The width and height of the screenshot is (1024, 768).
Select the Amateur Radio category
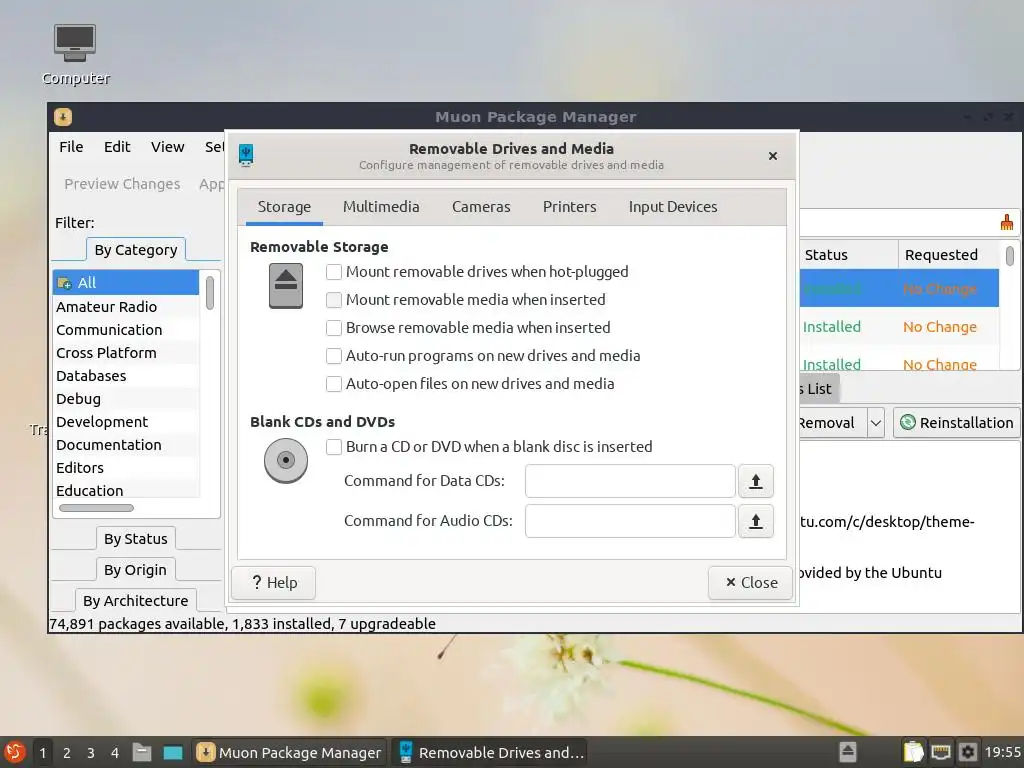coord(125,307)
